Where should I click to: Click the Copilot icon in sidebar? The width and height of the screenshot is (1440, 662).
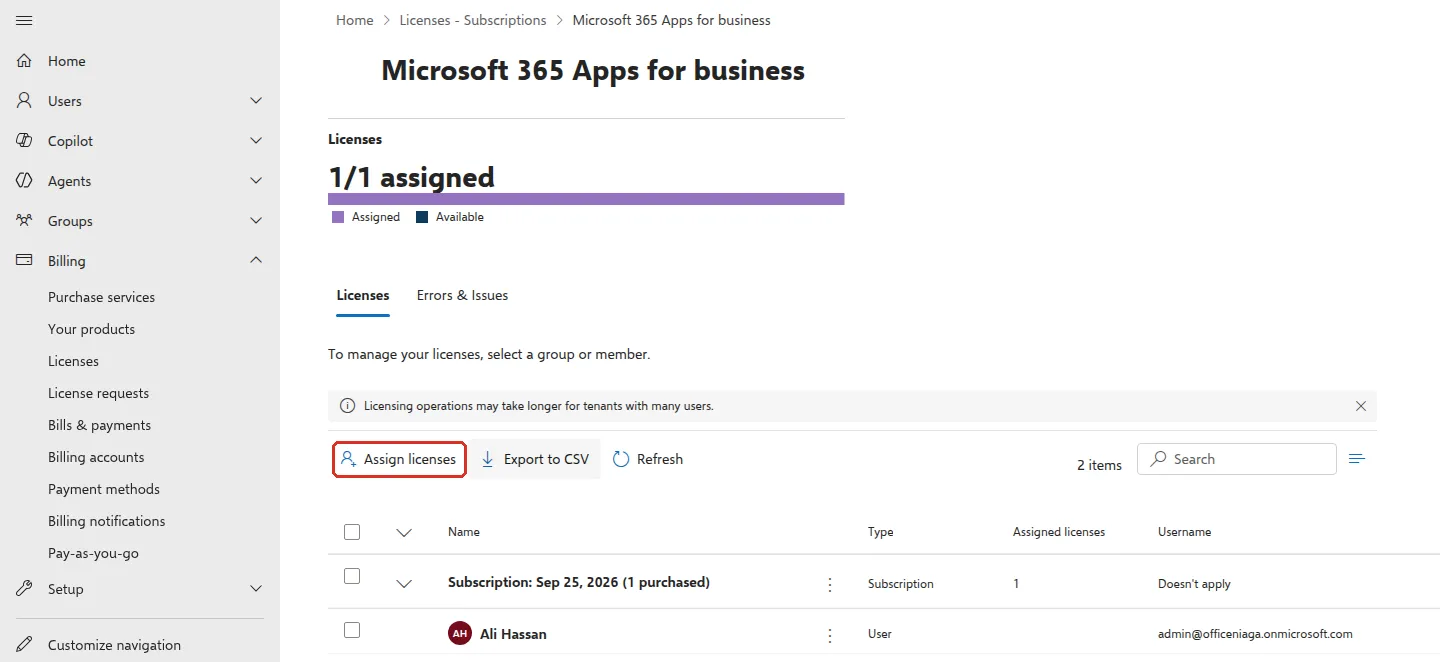click(25, 141)
